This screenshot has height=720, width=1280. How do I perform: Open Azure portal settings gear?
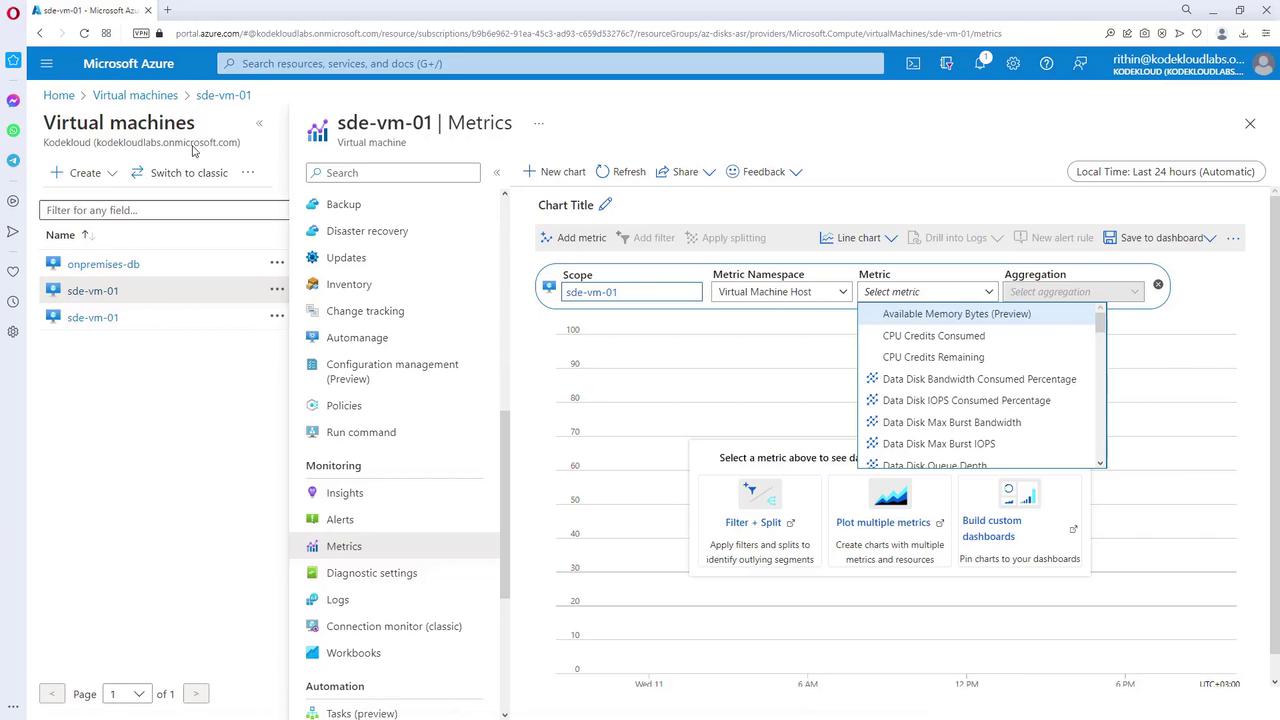coord(1013,63)
